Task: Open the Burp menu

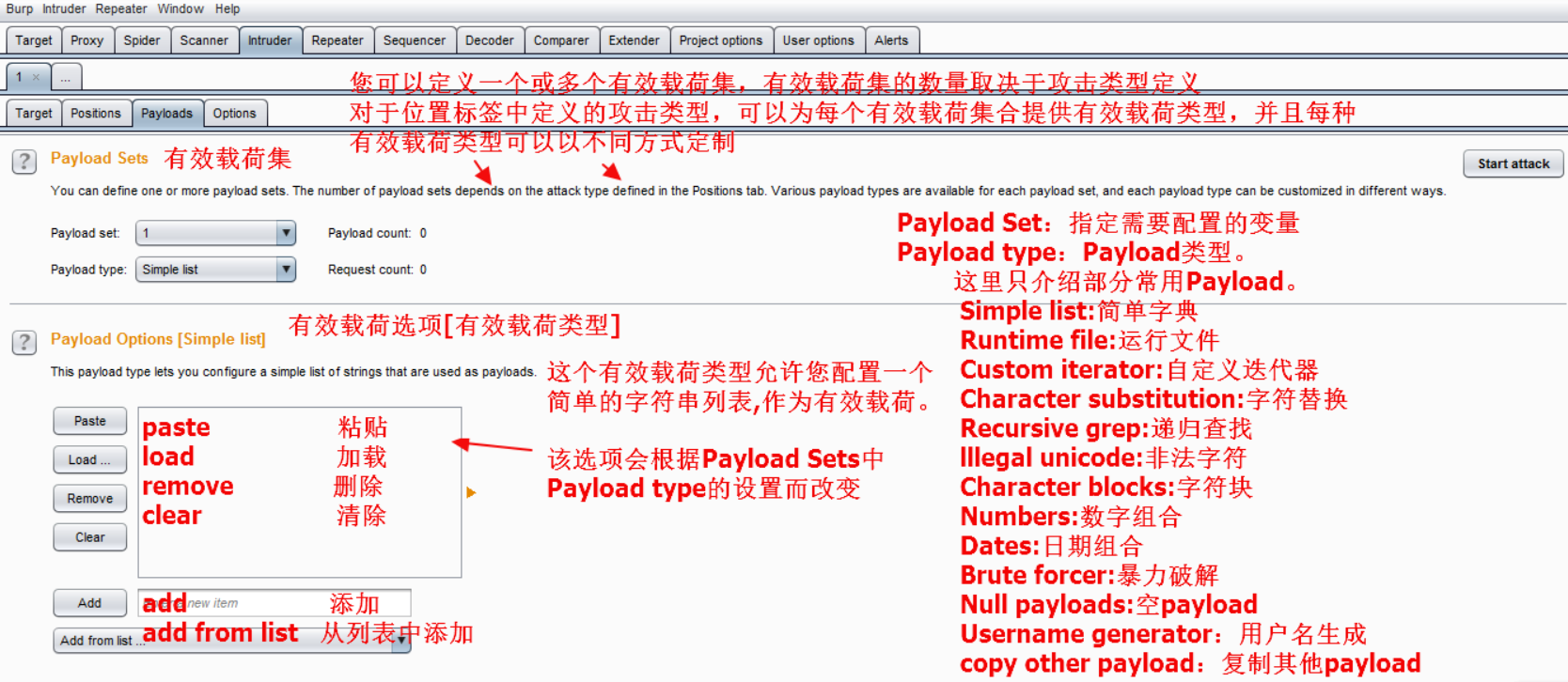Action: pyautogui.click(x=20, y=8)
